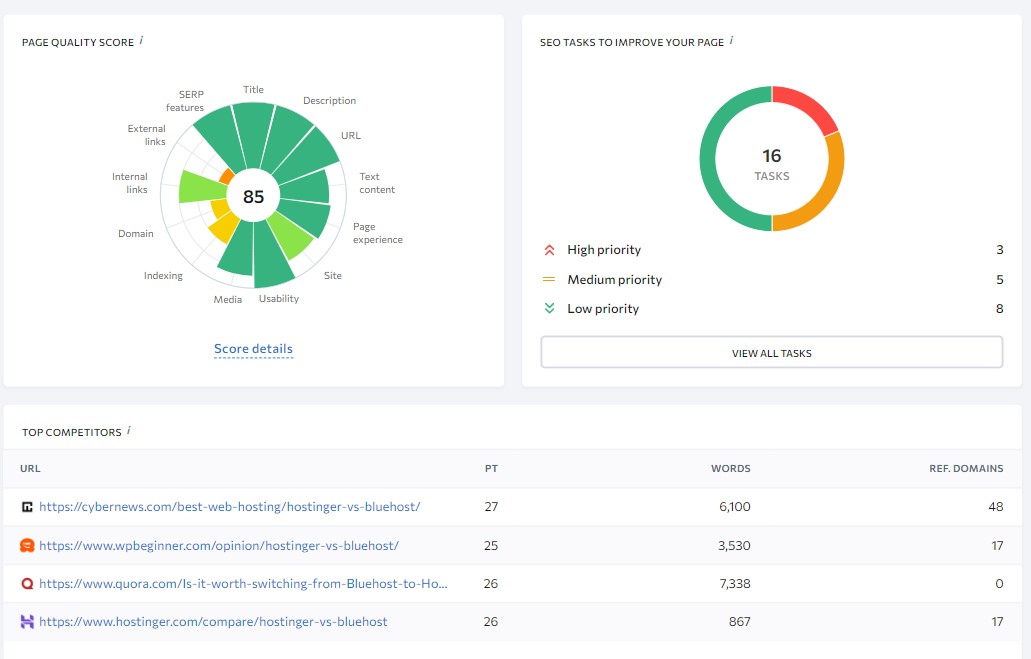1031x659 pixels.
Task: Click the High priority red arrows icon
Action: 550,250
